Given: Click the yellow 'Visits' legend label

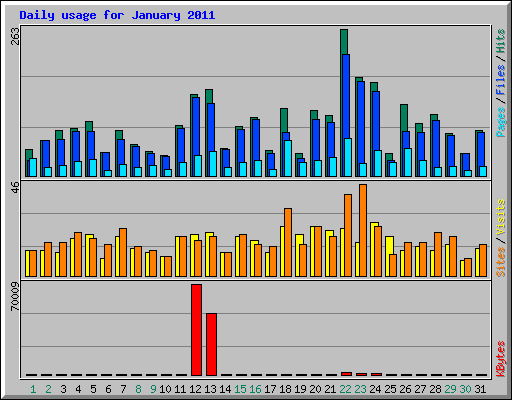Looking at the screenshot, I should (x=500, y=217).
